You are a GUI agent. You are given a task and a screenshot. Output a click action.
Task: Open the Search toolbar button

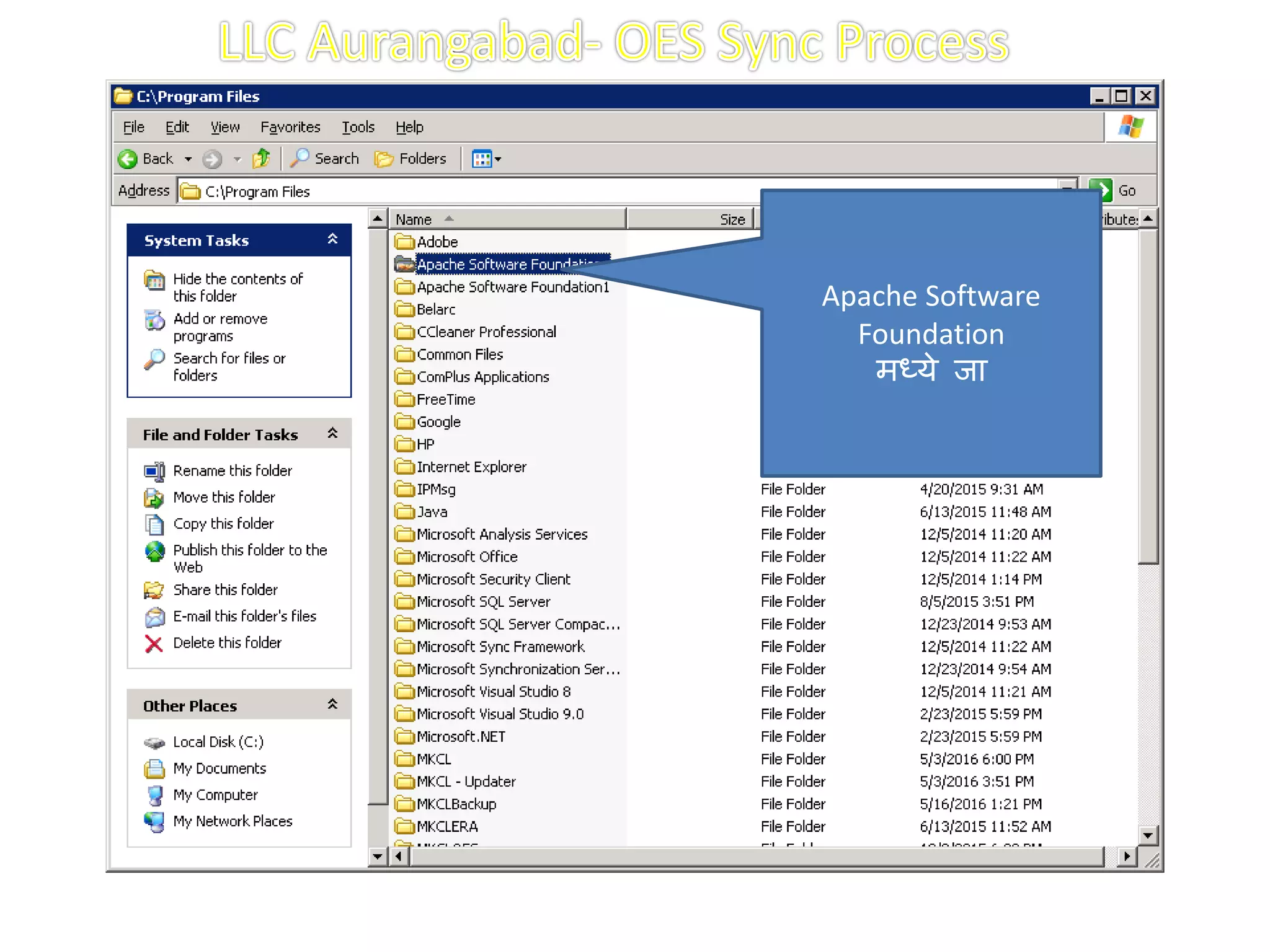click(x=325, y=159)
